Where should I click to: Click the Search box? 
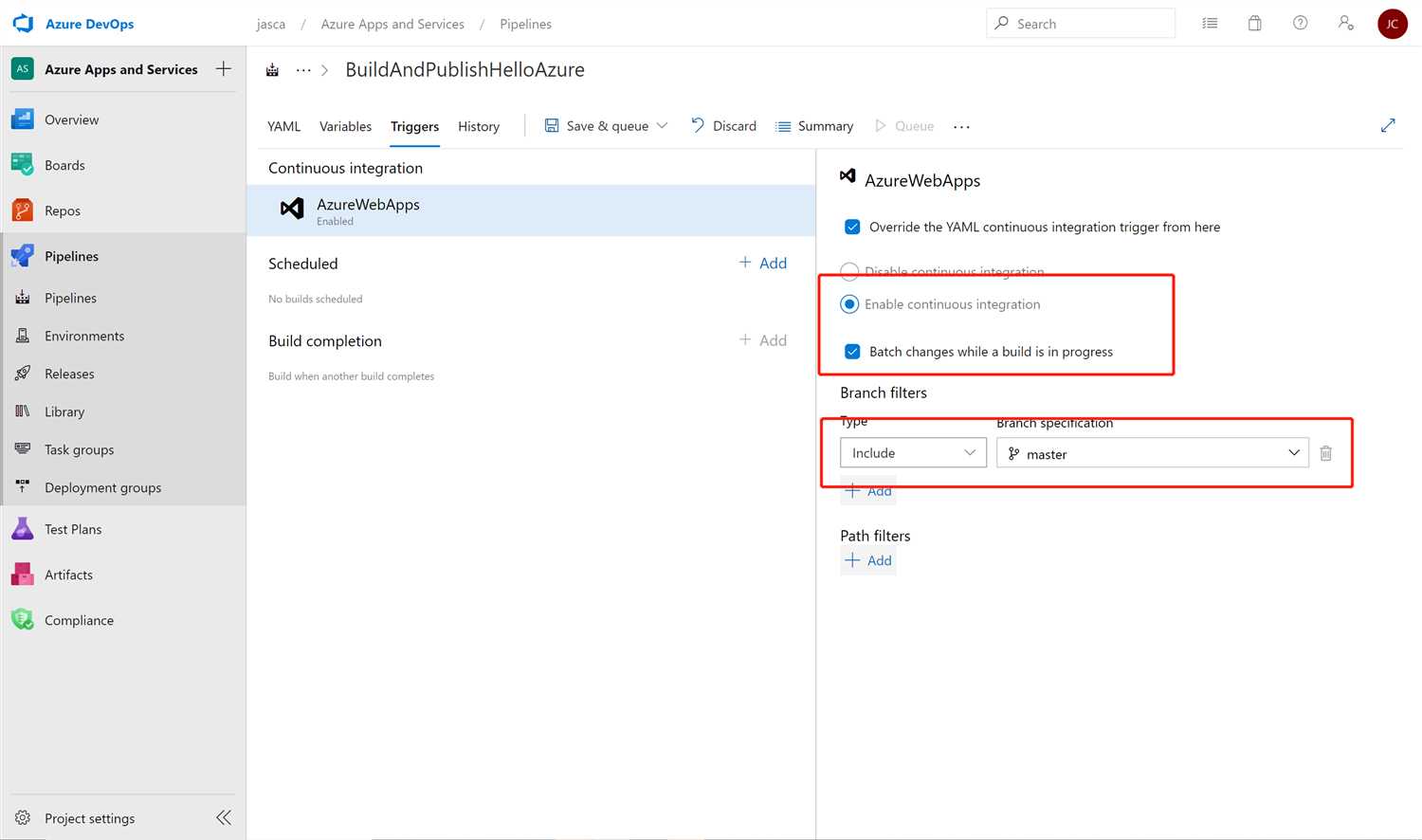coord(1081,24)
